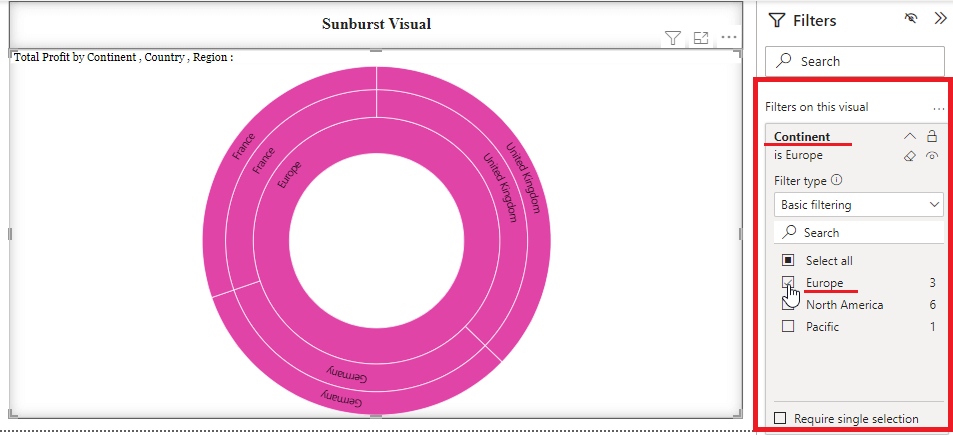Open ellipsis menu for Filters on this visual
Image resolution: width=953 pixels, height=435 pixels.
[938, 108]
